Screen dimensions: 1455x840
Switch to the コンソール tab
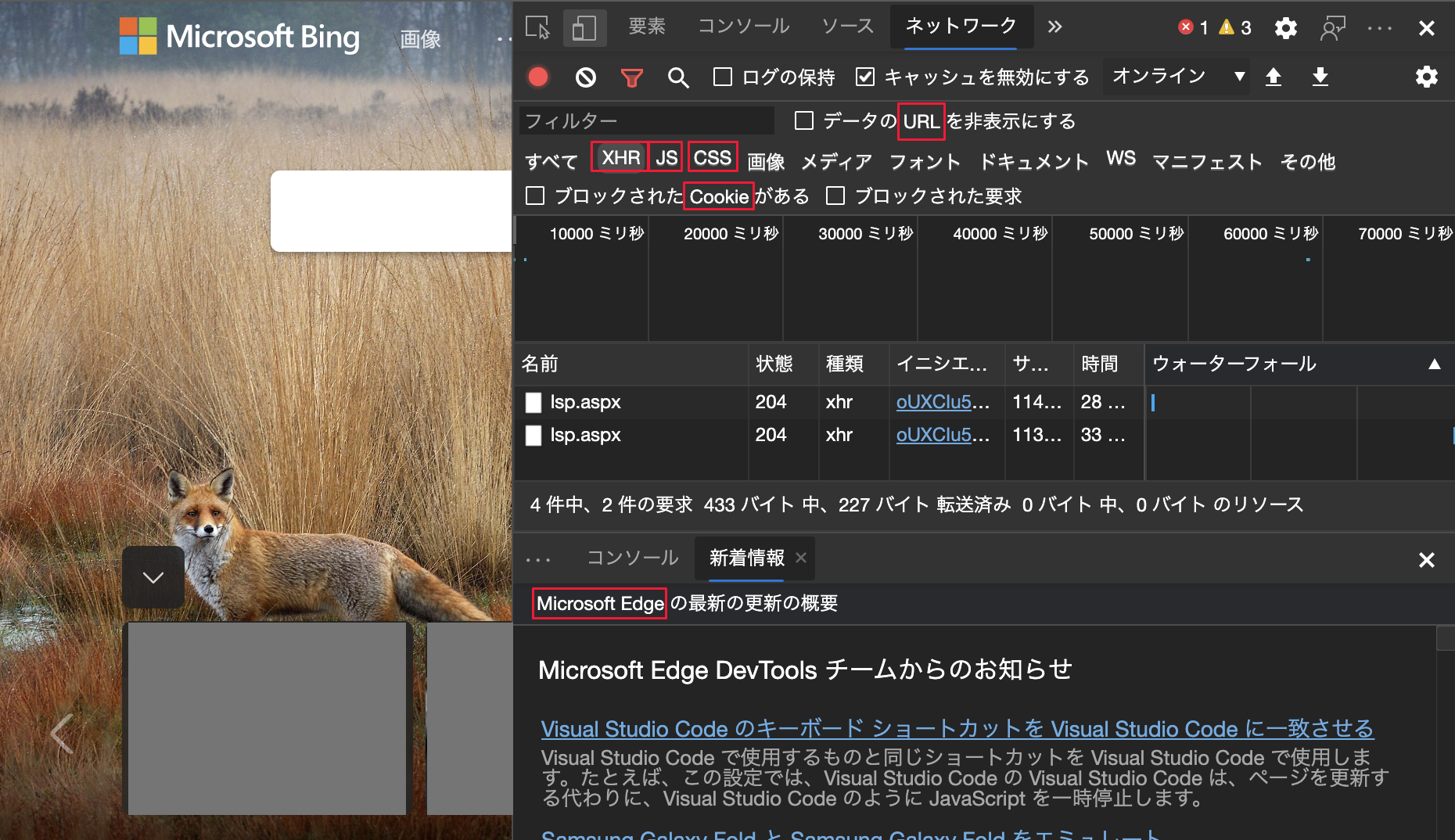point(742,26)
